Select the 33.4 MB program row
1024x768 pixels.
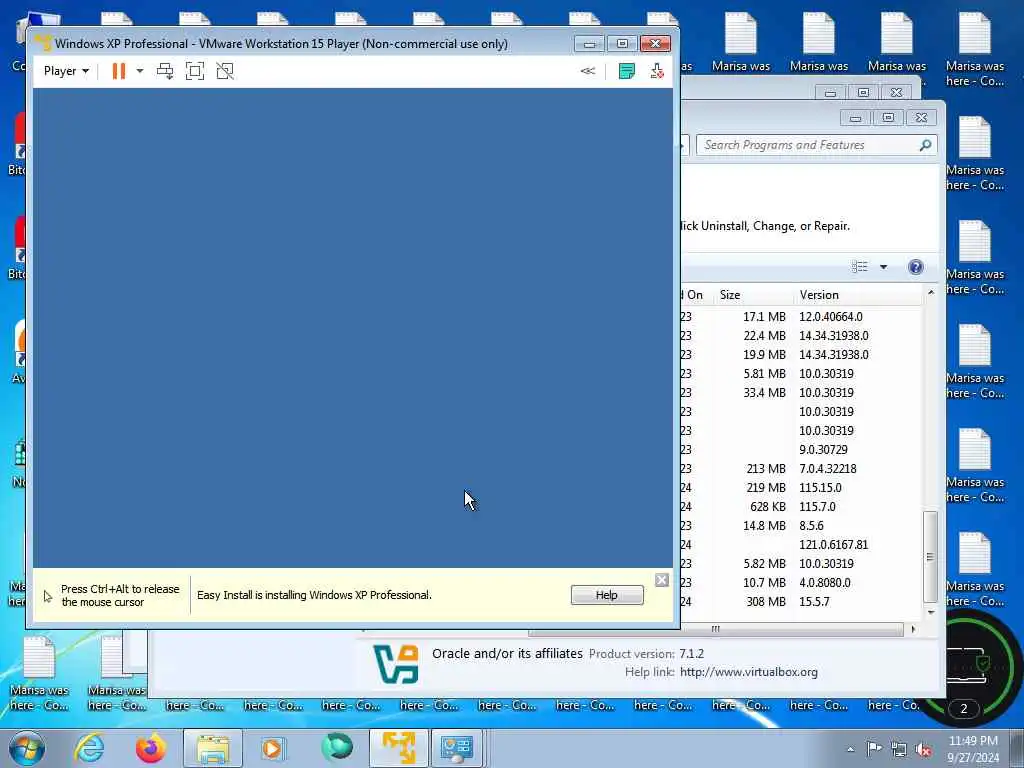pos(801,392)
